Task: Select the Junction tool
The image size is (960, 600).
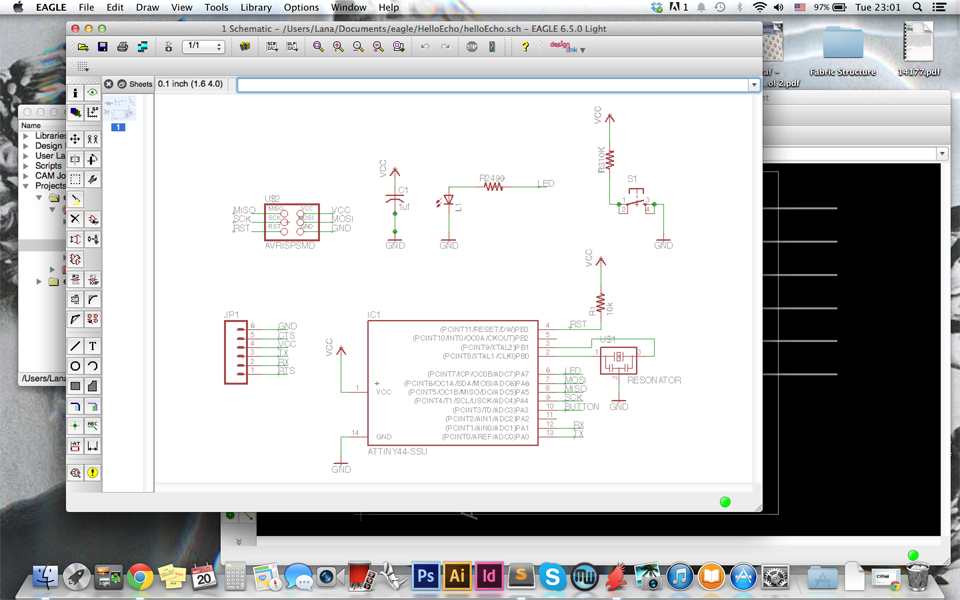Action: [75, 426]
